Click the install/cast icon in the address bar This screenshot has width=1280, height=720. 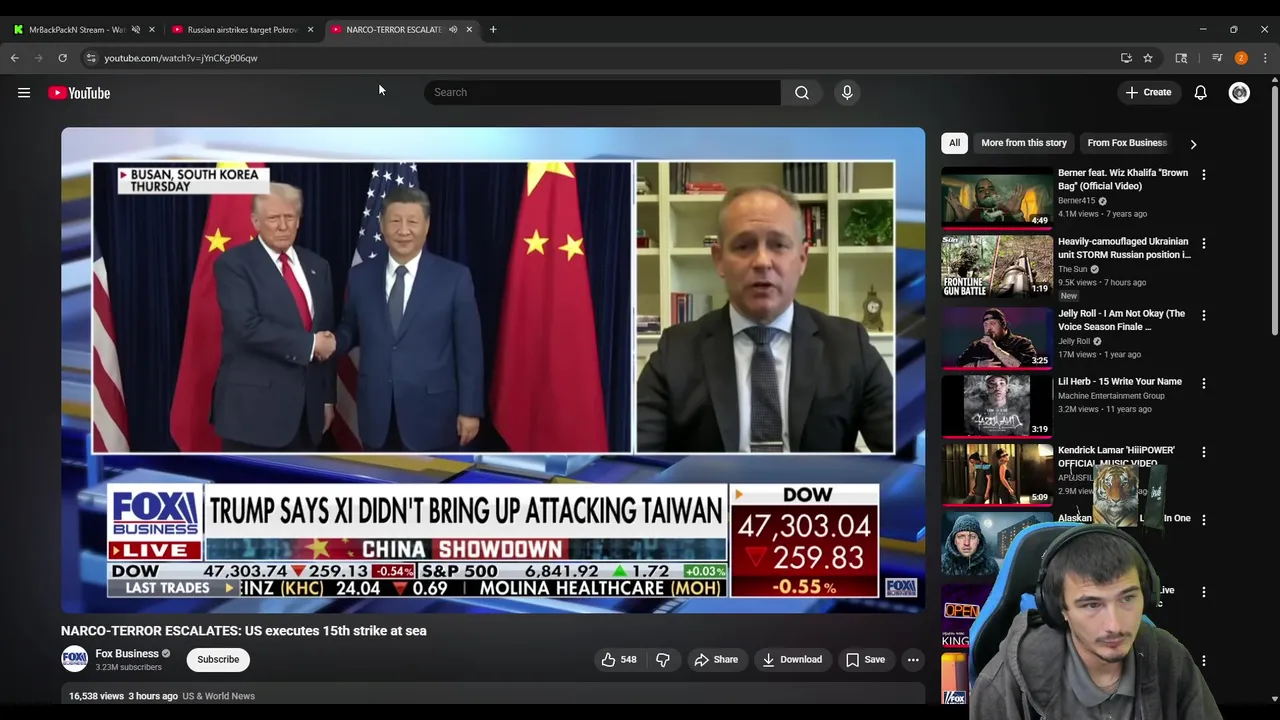pos(1126,58)
